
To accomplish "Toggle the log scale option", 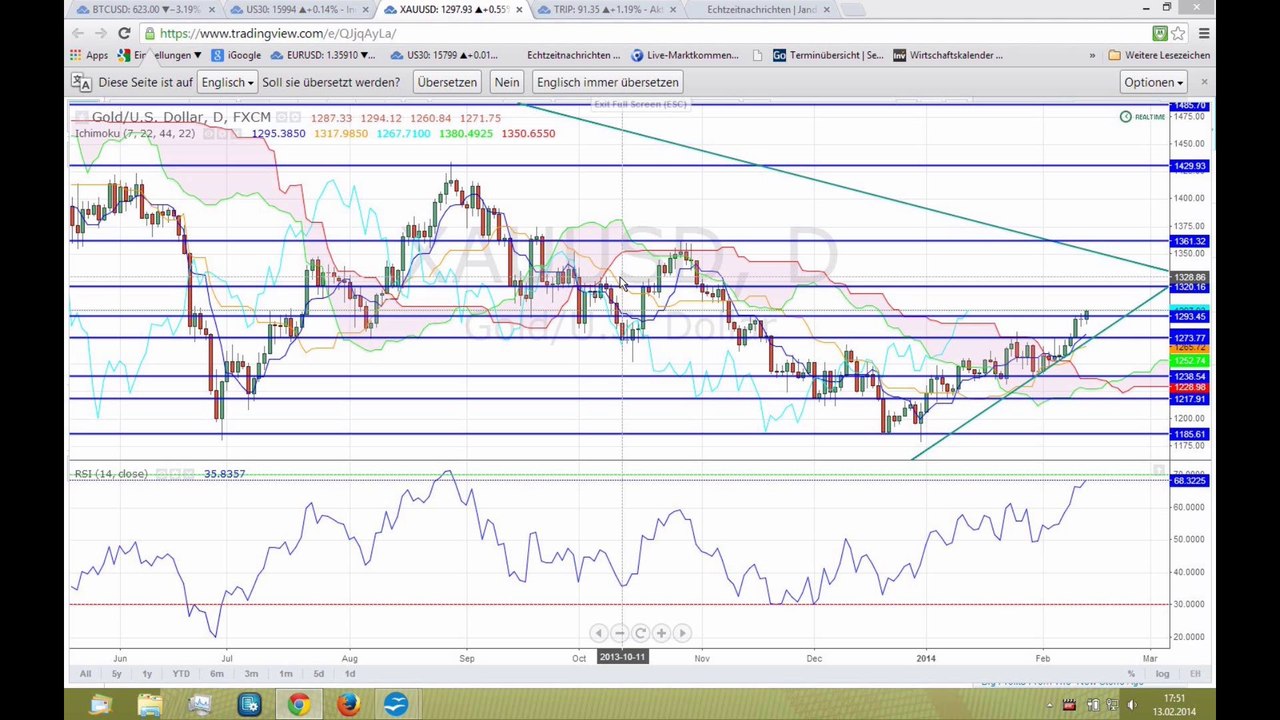I will (x=1162, y=674).
